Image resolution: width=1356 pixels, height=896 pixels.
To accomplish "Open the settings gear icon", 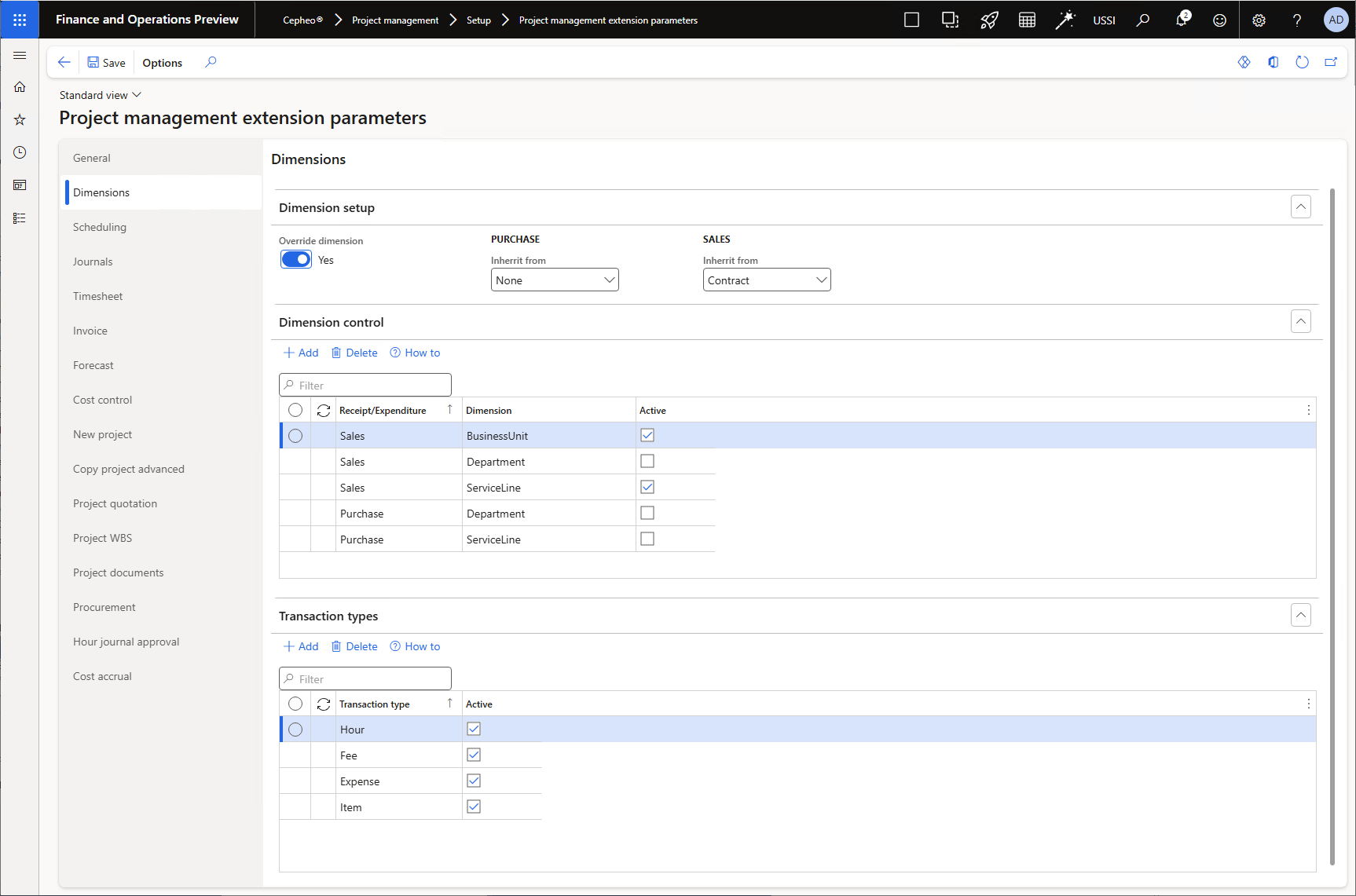I will 1259,20.
